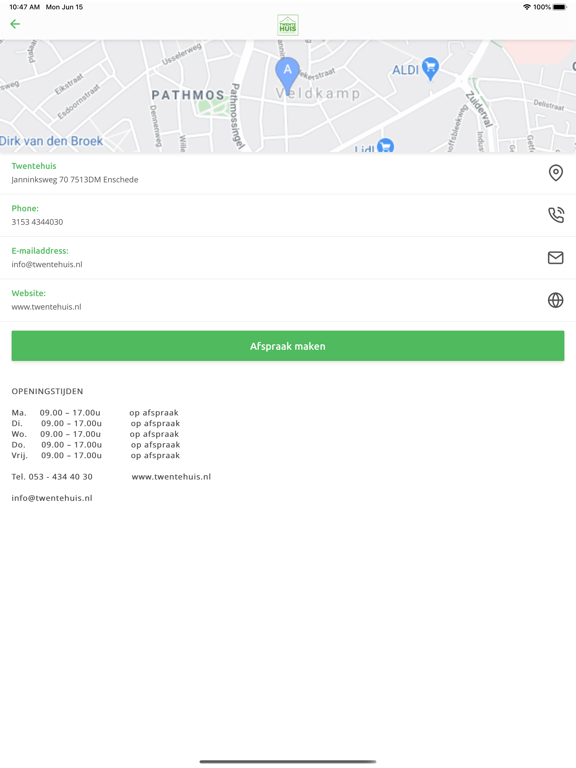
Task: Tap the time 10:47 AM in status bar
Action: (24, 7)
